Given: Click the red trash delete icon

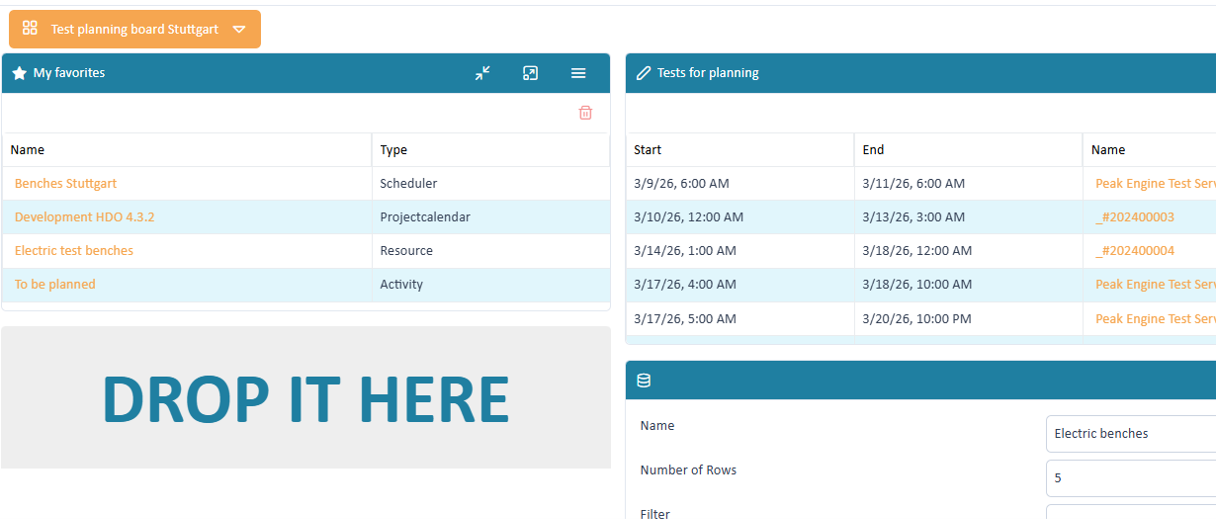Looking at the screenshot, I should [586, 113].
